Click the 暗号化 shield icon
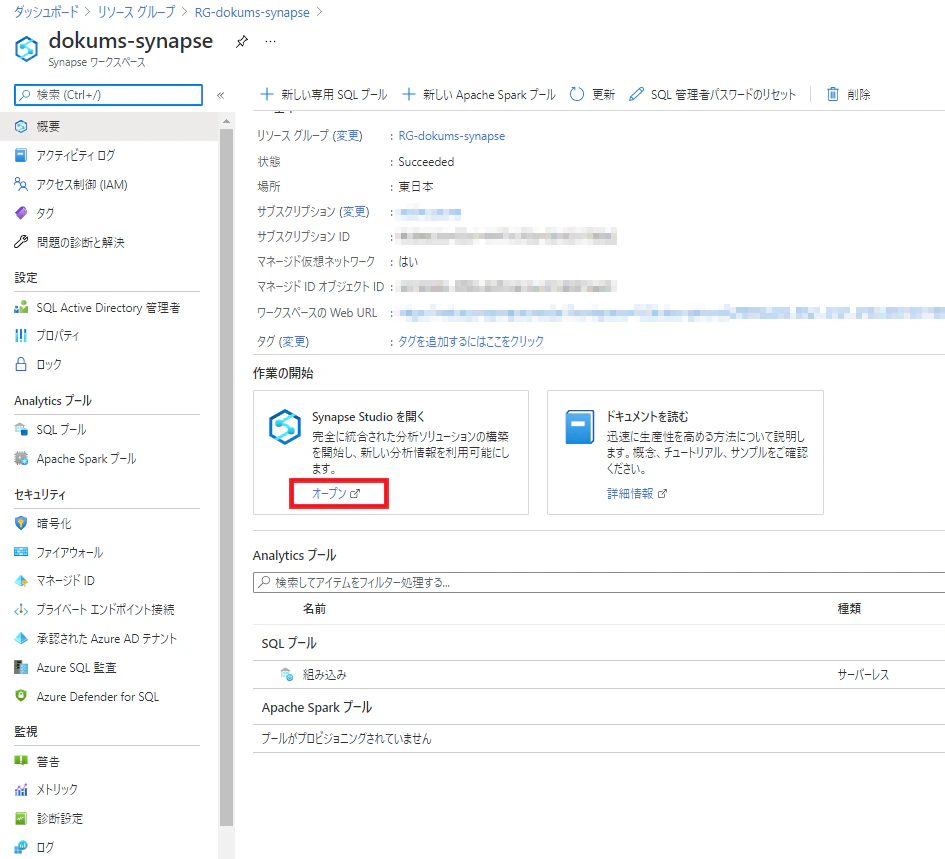The width and height of the screenshot is (945, 859). click(x=21, y=523)
